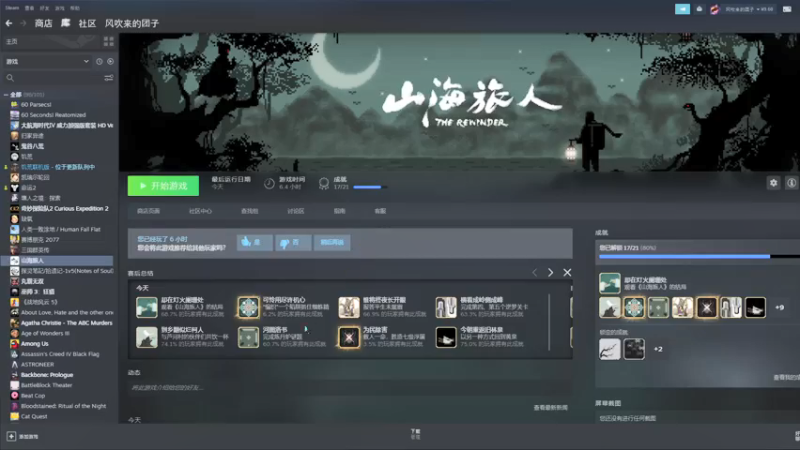Show +9 more unlocked achievements
Screen dimensions: 800x450
tap(780, 308)
